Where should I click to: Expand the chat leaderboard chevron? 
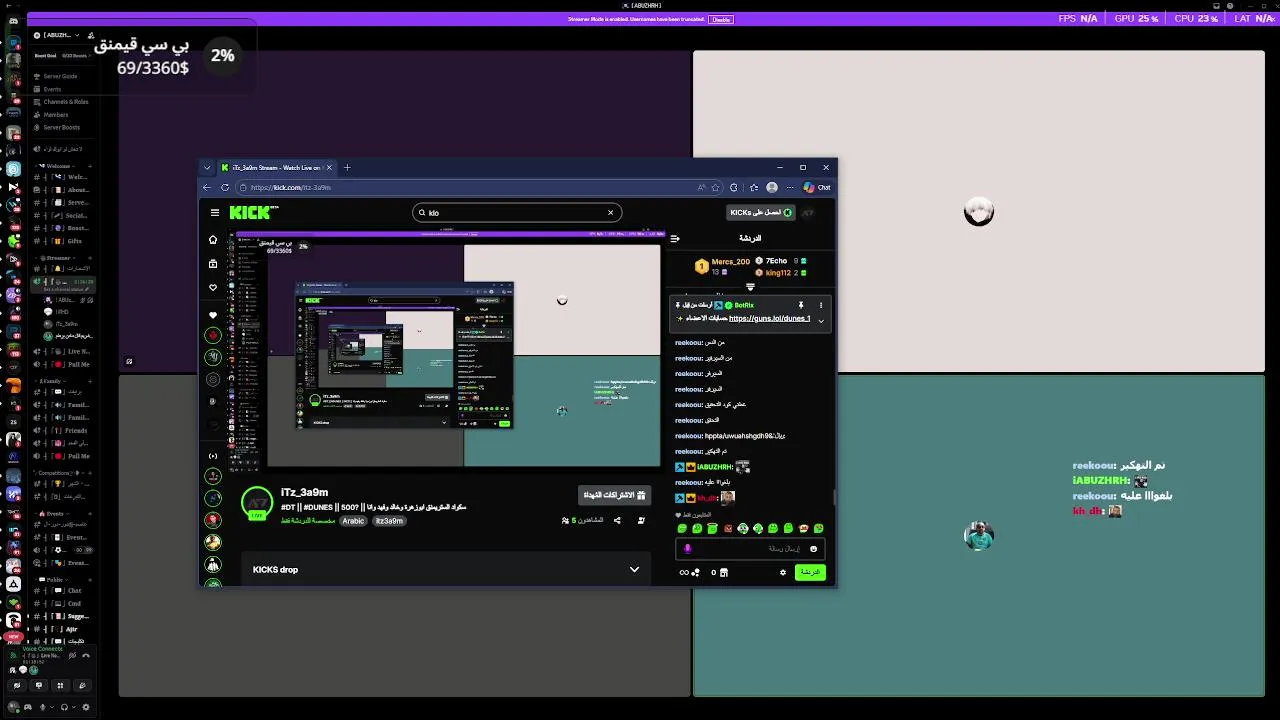pos(750,287)
